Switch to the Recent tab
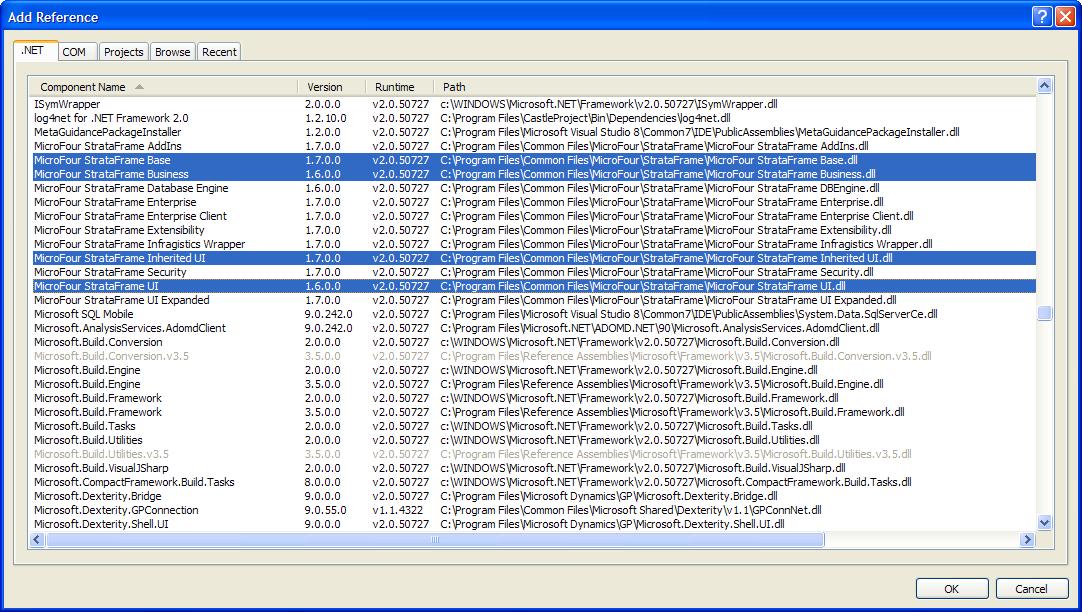 219,52
